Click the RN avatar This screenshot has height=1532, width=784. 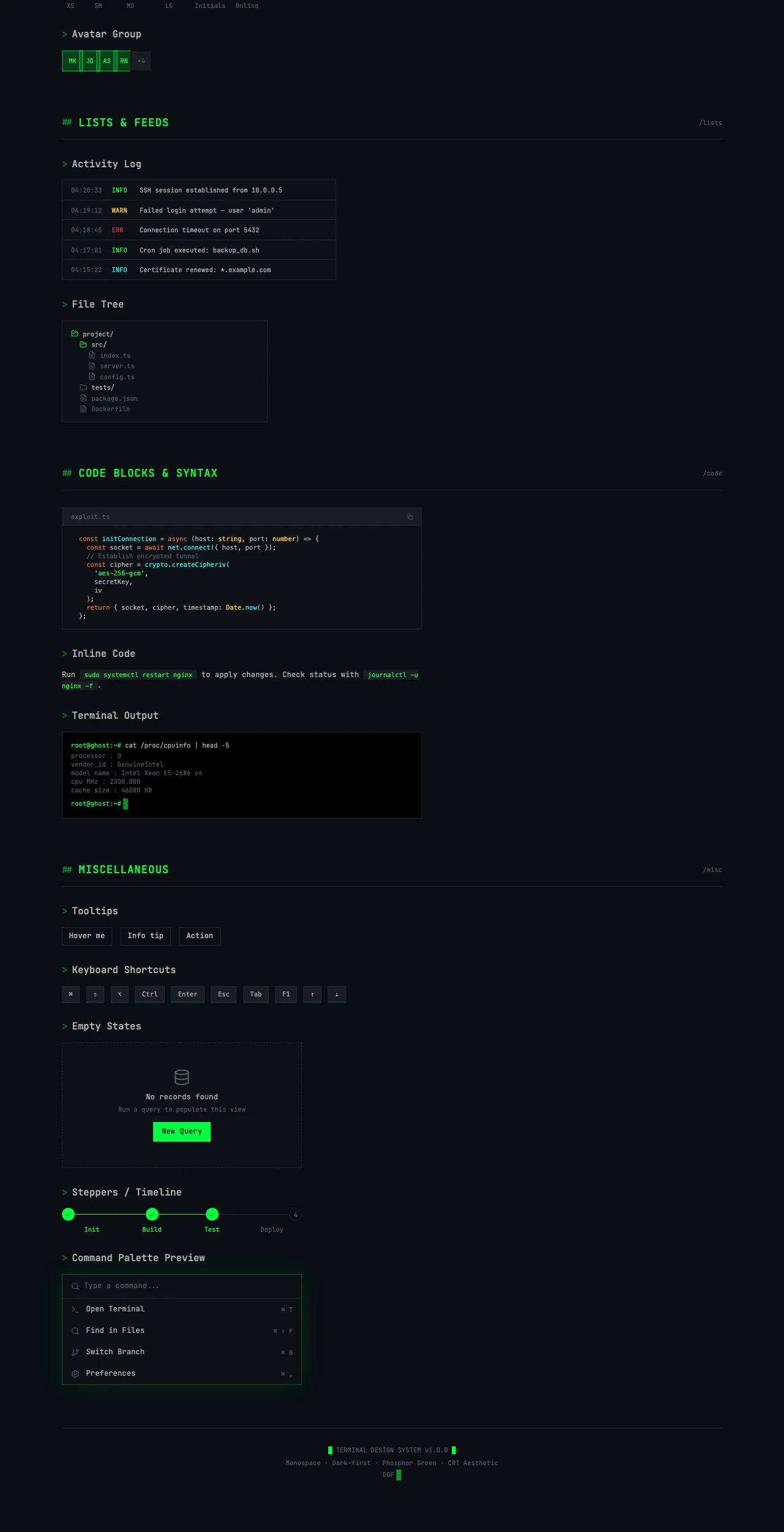point(124,61)
